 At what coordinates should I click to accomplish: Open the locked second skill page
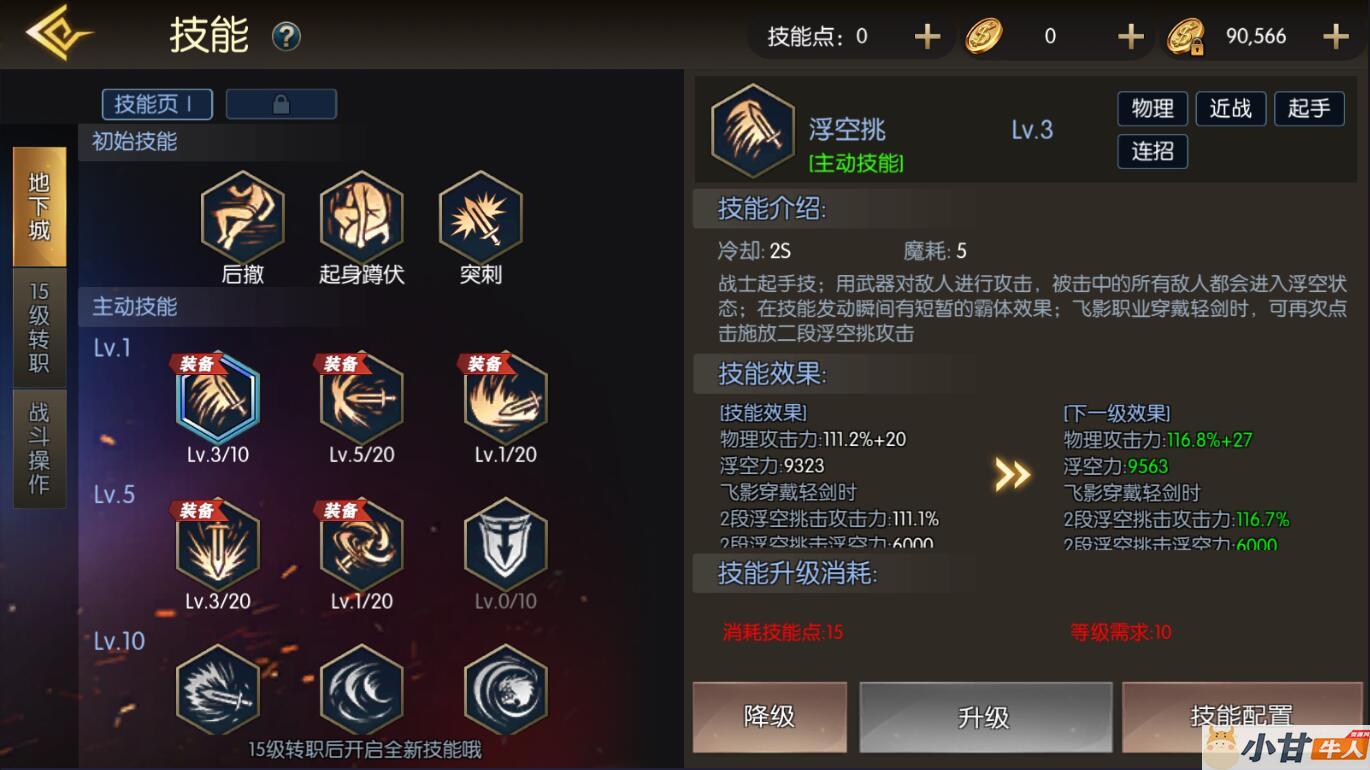coord(281,104)
